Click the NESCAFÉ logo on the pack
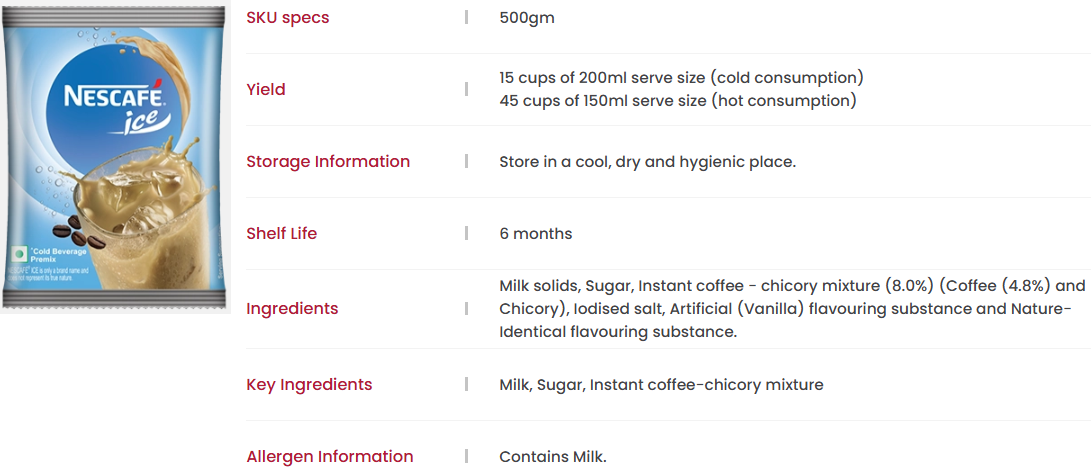Image resolution: width=1091 pixels, height=471 pixels. point(113,96)
